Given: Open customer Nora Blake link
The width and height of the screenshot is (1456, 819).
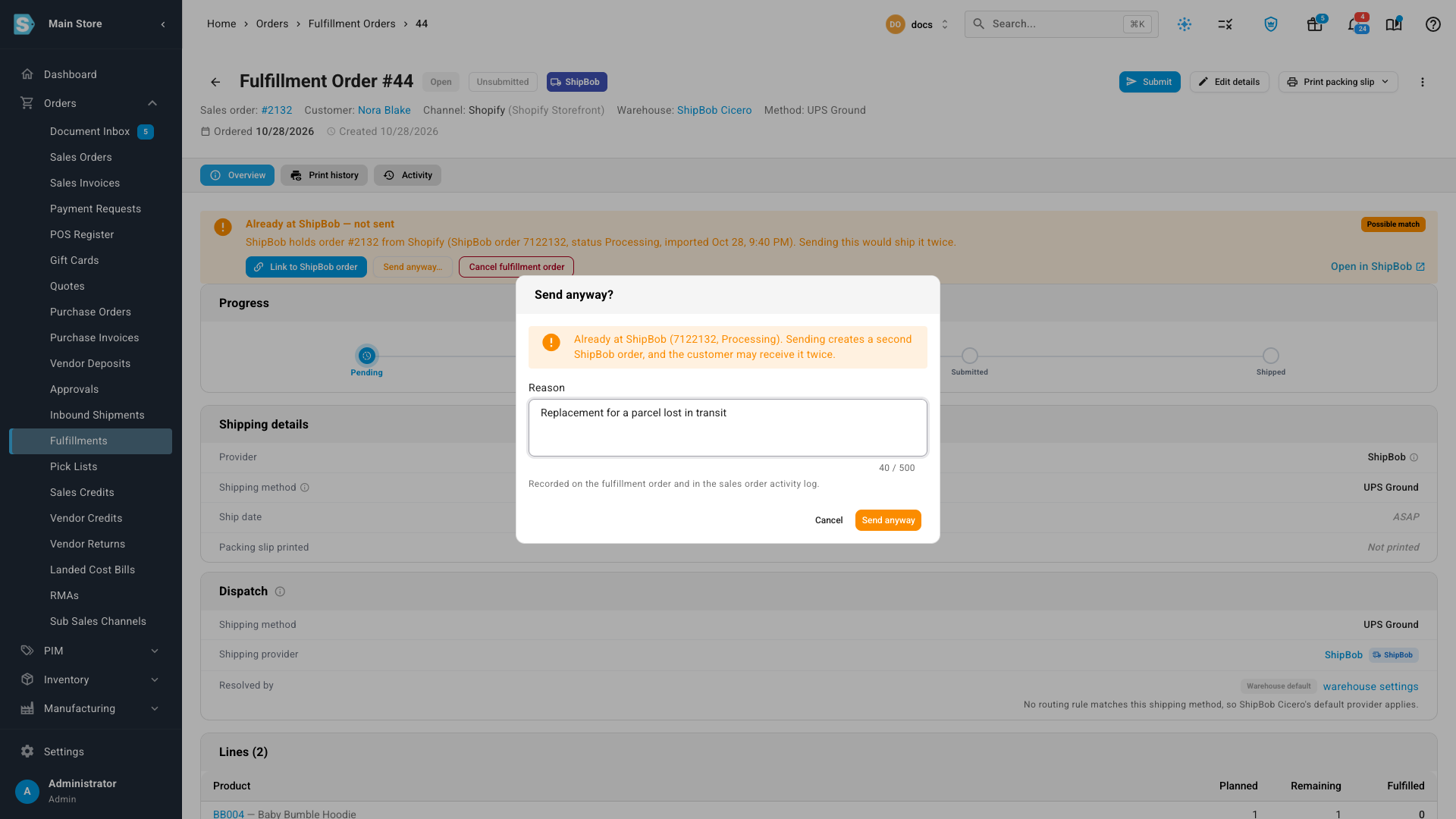Looking at the screenshot, I should coord(384,111).
